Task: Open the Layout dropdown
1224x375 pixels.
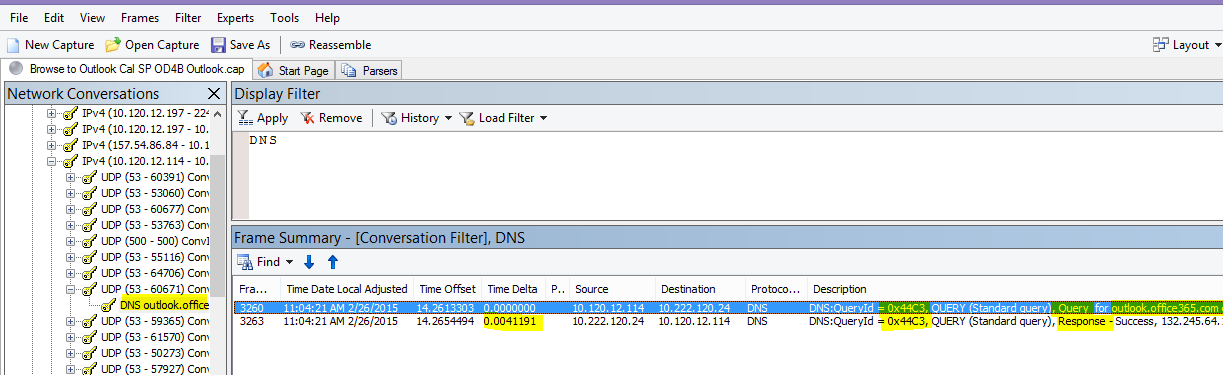Action: click(1187, 45)
